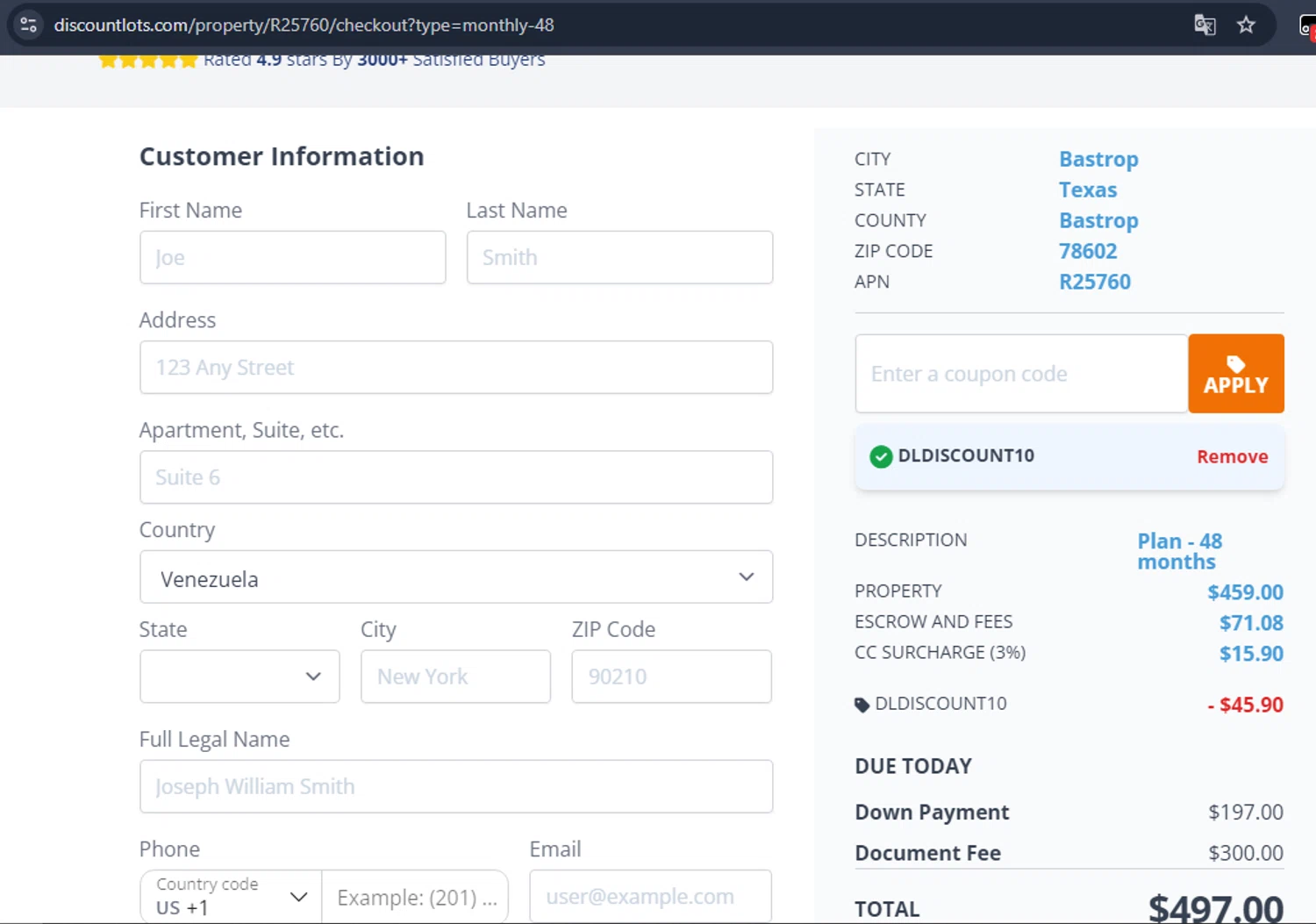
Task: Open the Country dropdown showing Venezuela
Action: [x=455, y=577]
